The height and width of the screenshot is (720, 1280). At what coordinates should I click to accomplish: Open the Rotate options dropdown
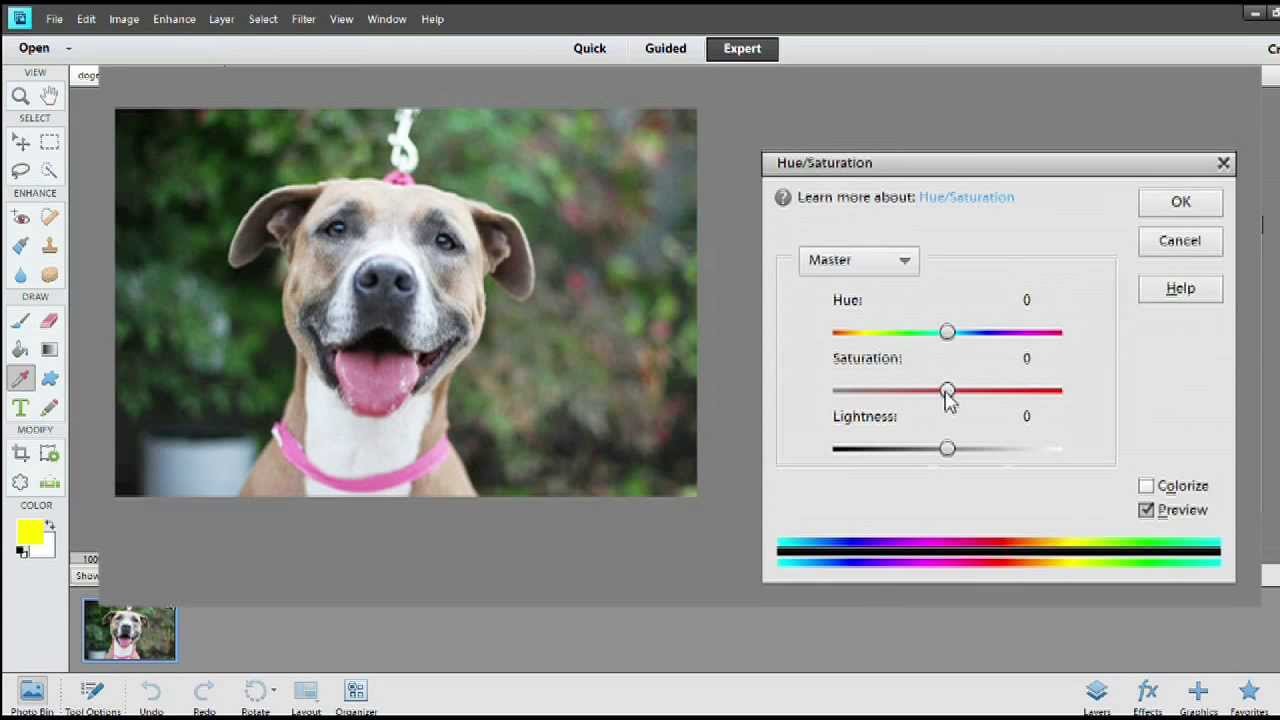click(275, 690)
